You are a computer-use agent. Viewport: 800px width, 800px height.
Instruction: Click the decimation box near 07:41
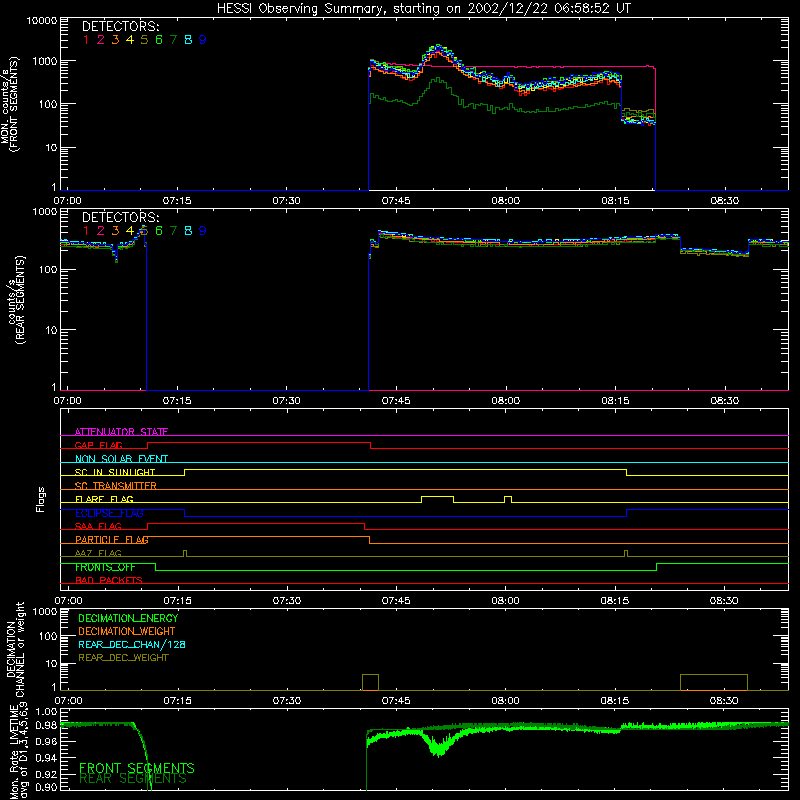(x=370, y=682)
